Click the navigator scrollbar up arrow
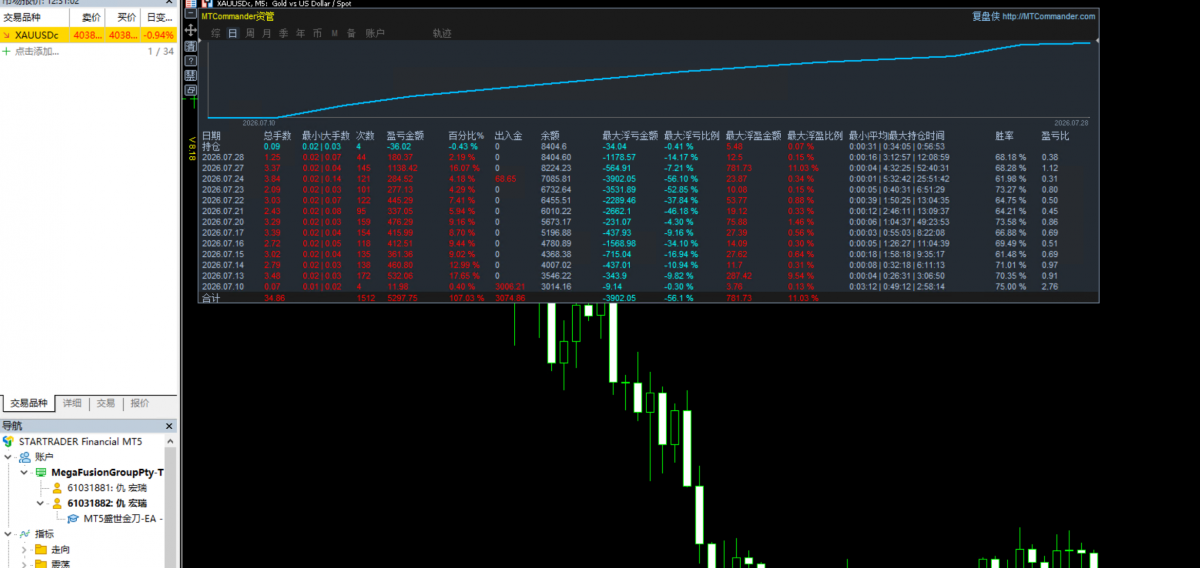The image size is (1200, 568). (x=171, y=441)
